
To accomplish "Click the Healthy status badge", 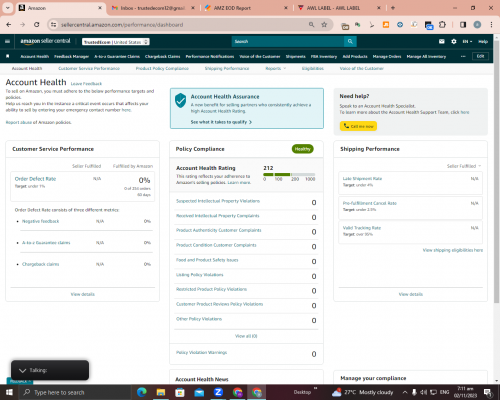I will 303,149.
